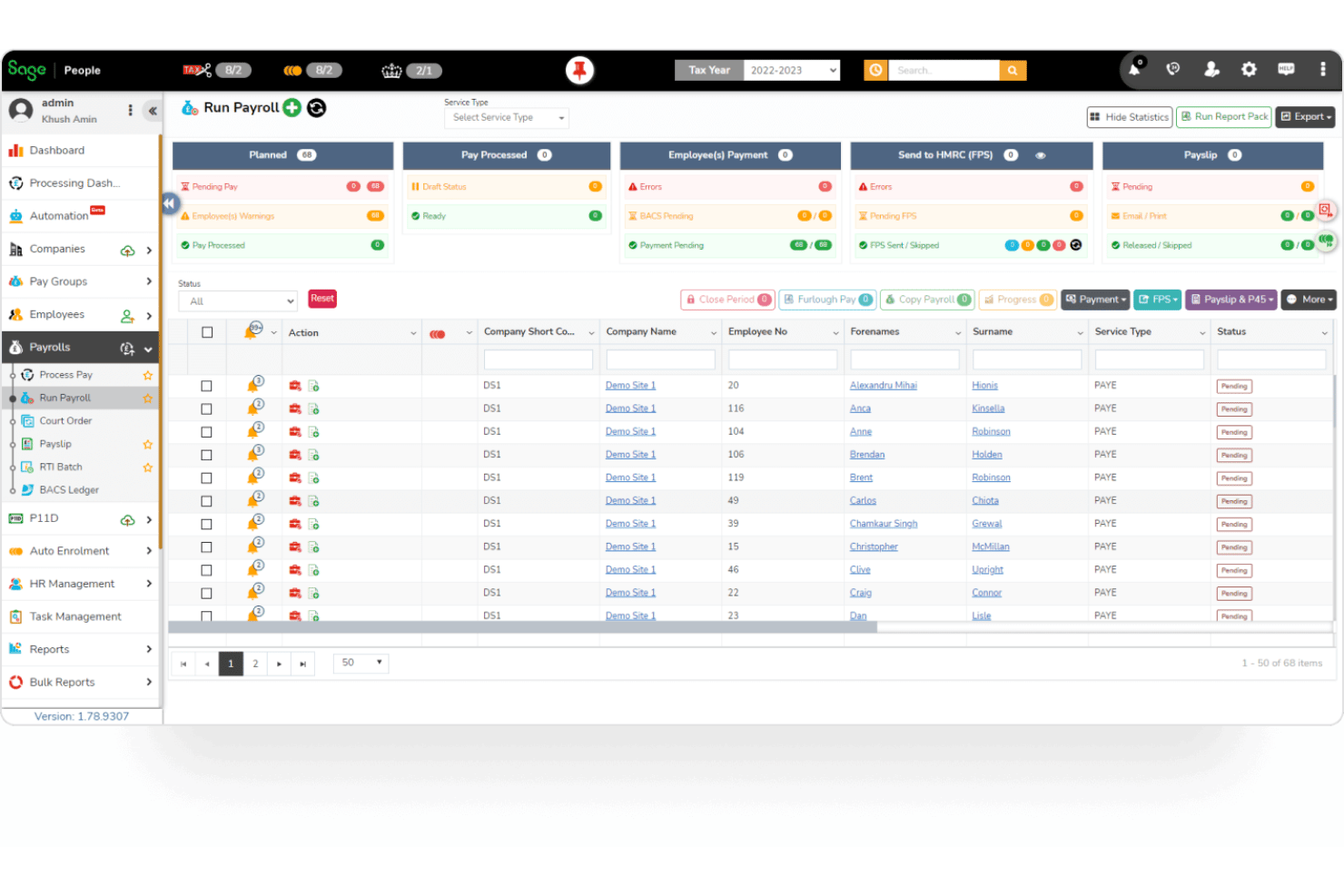Open Automation in the sidebar
Screen dimensions: 1344x896
pos(59,216)
